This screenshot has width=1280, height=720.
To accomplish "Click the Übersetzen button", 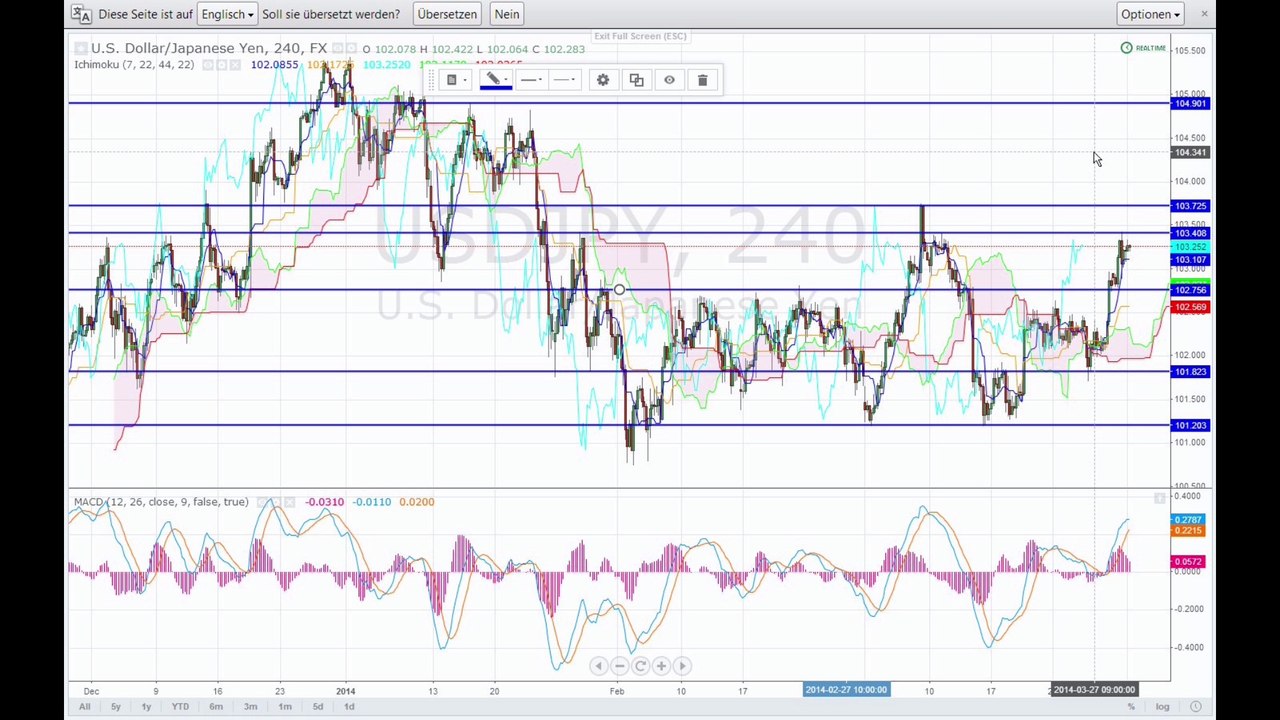I will [447, 14].
